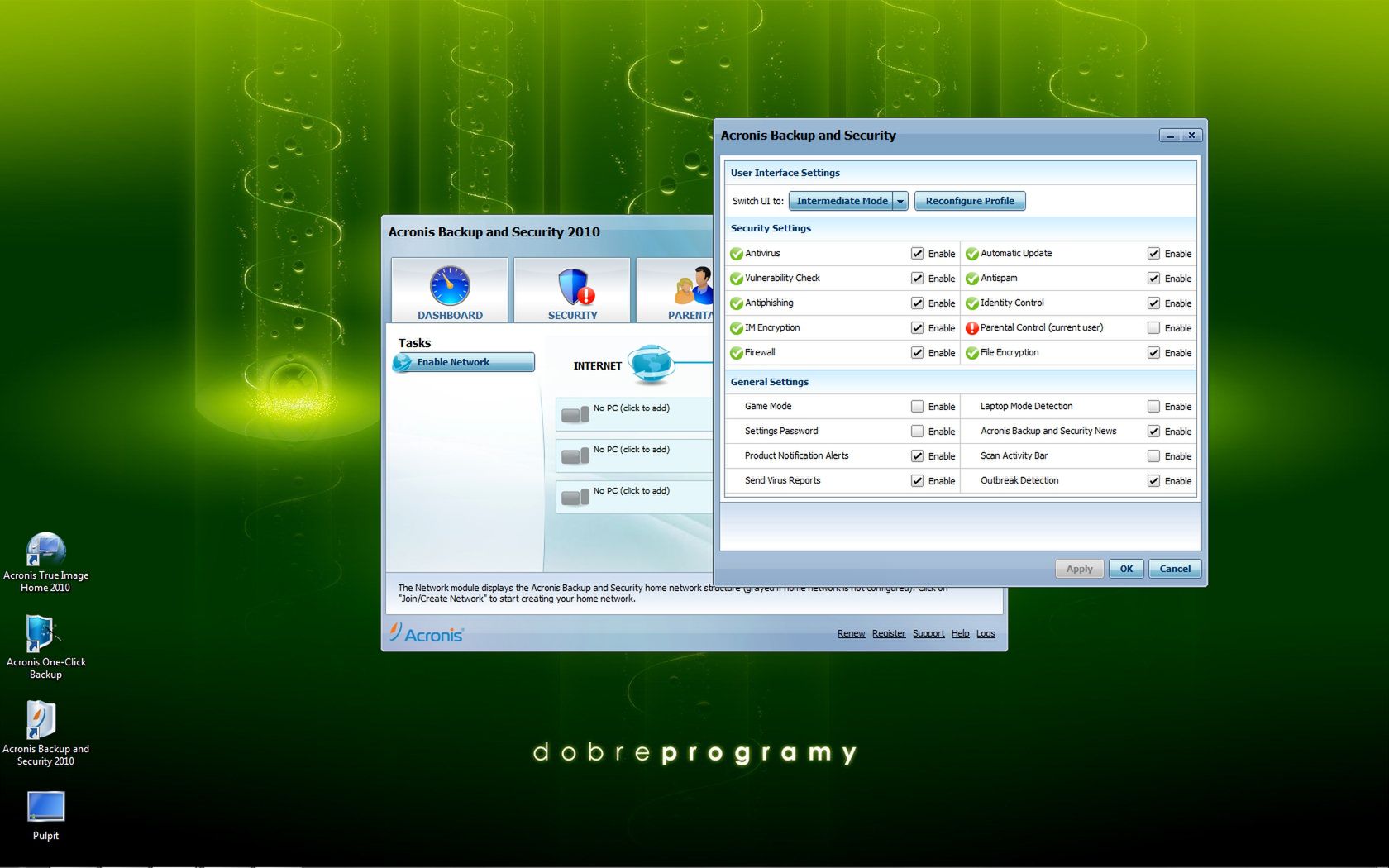Open the Logs link
Image resolution: width=1389 pixels, height=868 pixels.
(x=986, y=633)
